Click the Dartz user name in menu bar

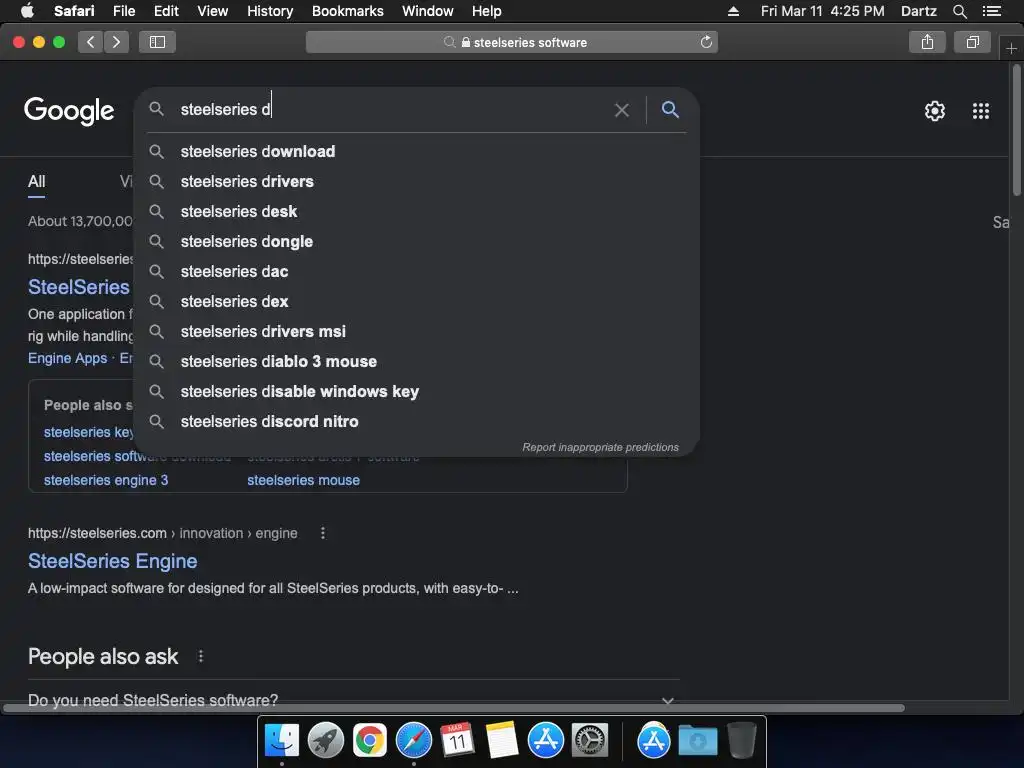[x=918, y=11]
